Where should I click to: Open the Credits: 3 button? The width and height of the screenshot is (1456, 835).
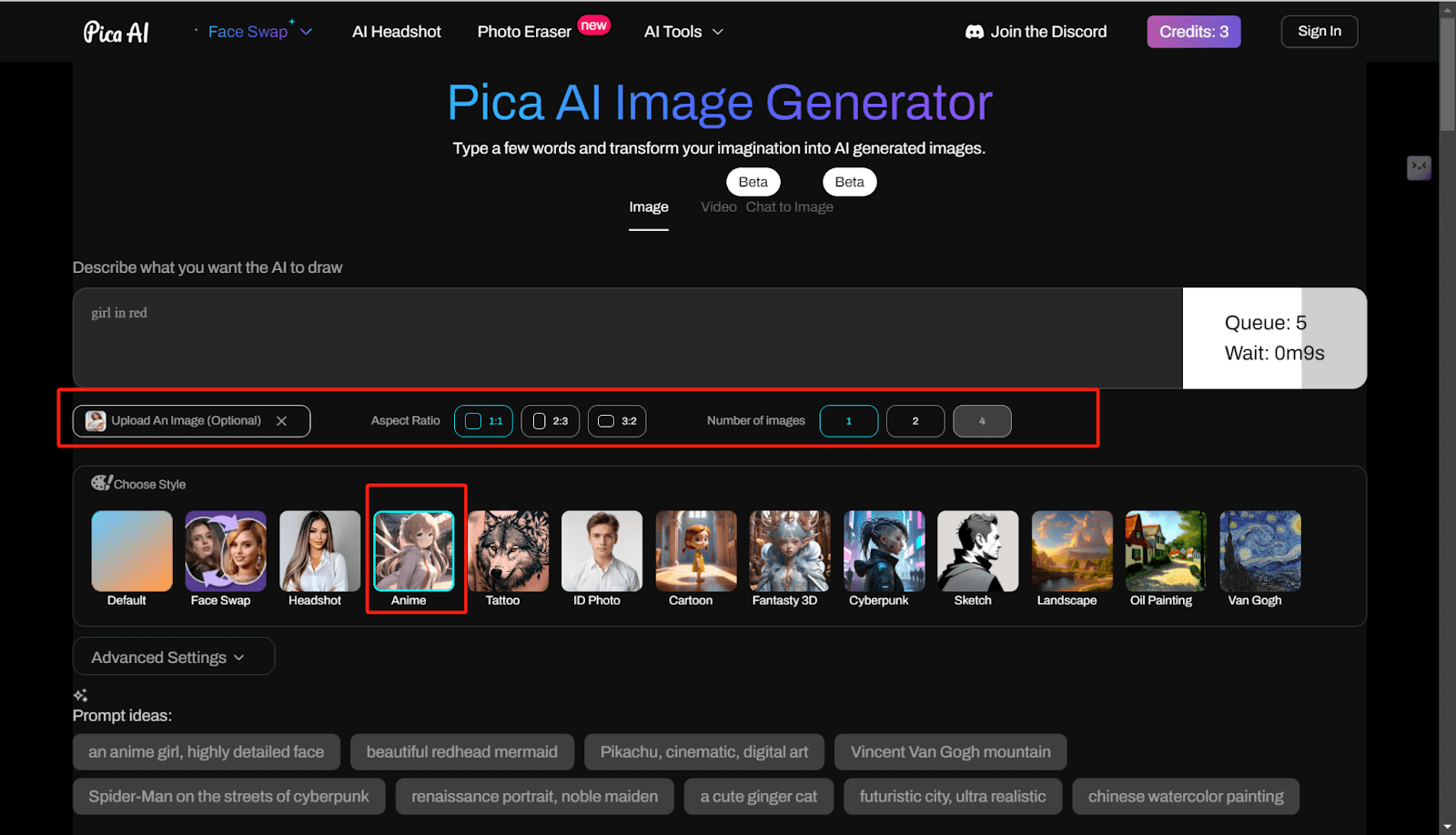click(1194, 32)
